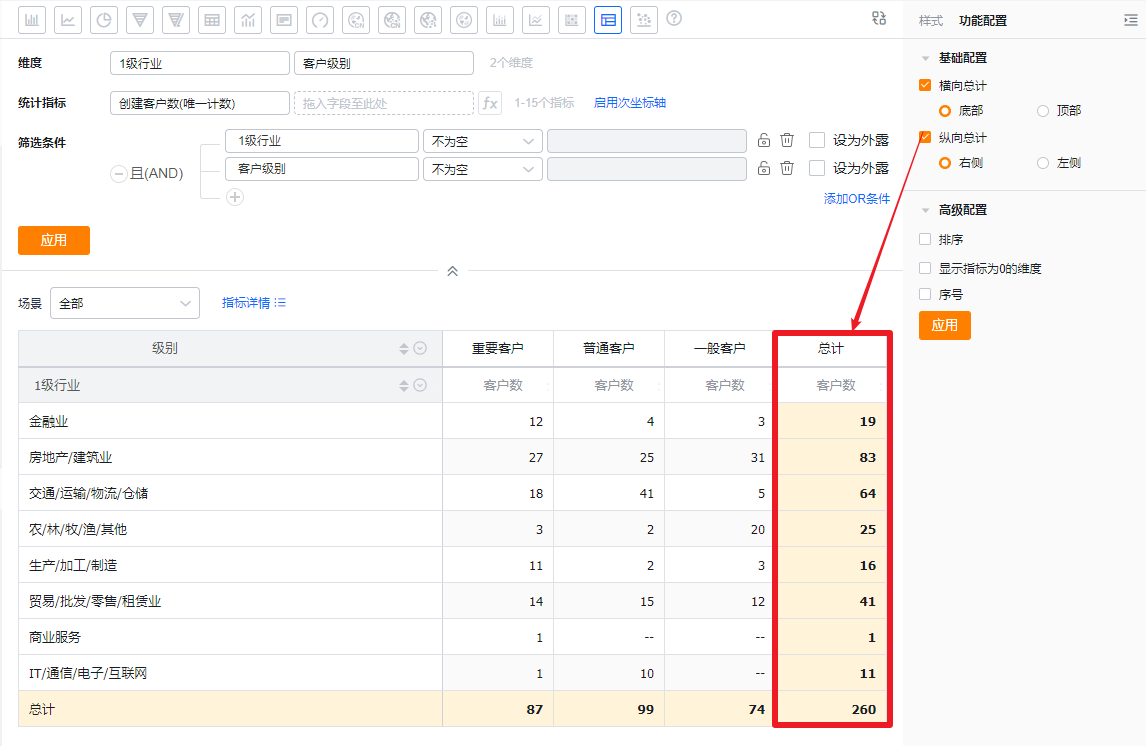Click the 添加OR条件 link

pyautogui.click(x=856, y=199)
